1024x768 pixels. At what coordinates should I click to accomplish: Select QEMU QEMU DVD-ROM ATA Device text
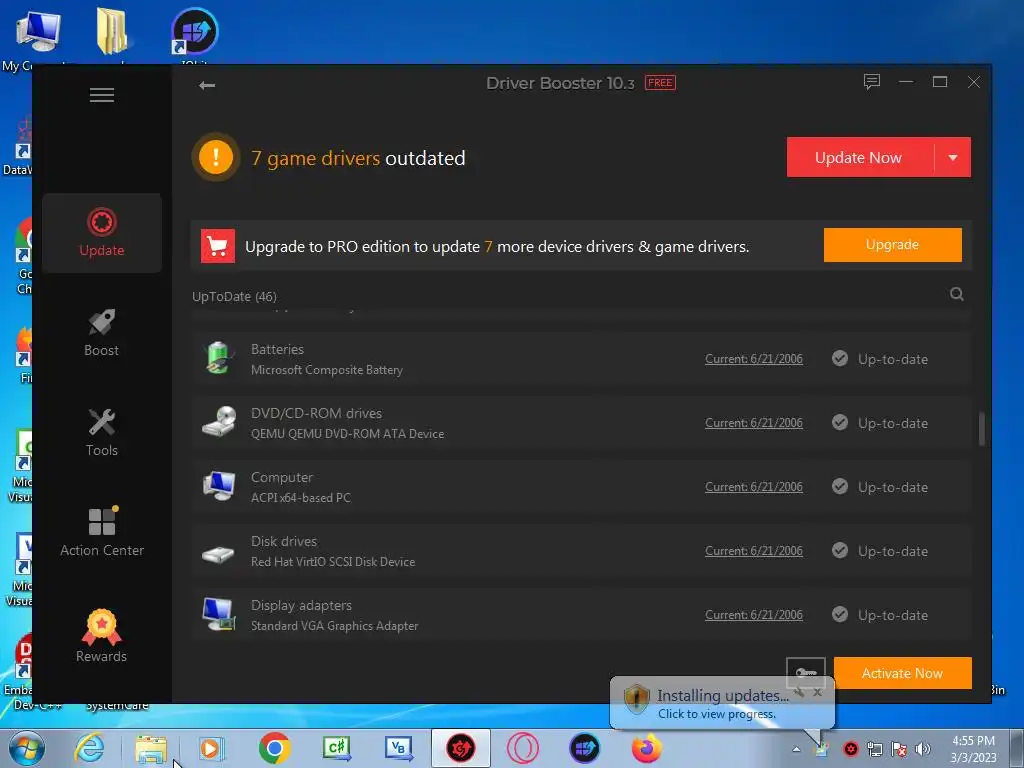[347, 434]
